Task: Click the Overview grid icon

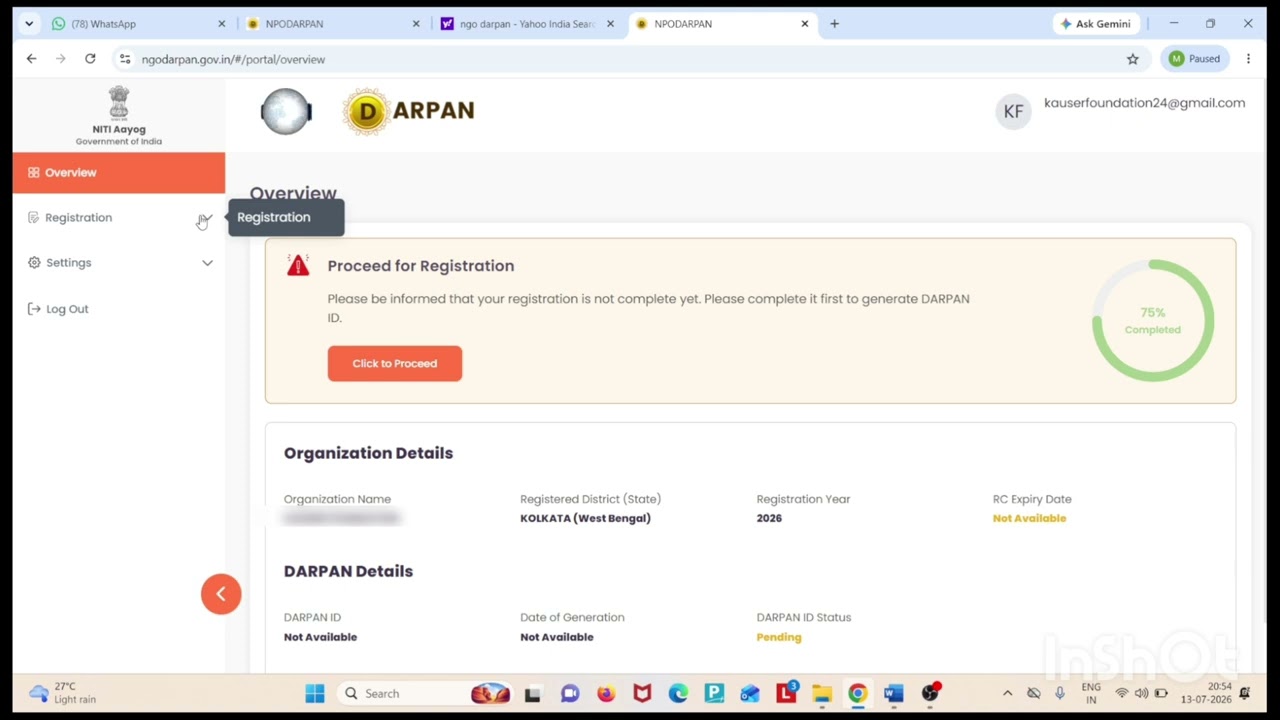Action: pos(33,172)
